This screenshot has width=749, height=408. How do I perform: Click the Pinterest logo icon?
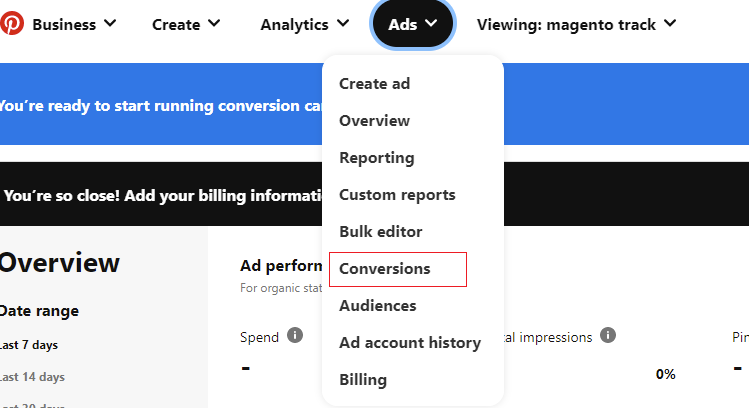(x=12, y=23)
